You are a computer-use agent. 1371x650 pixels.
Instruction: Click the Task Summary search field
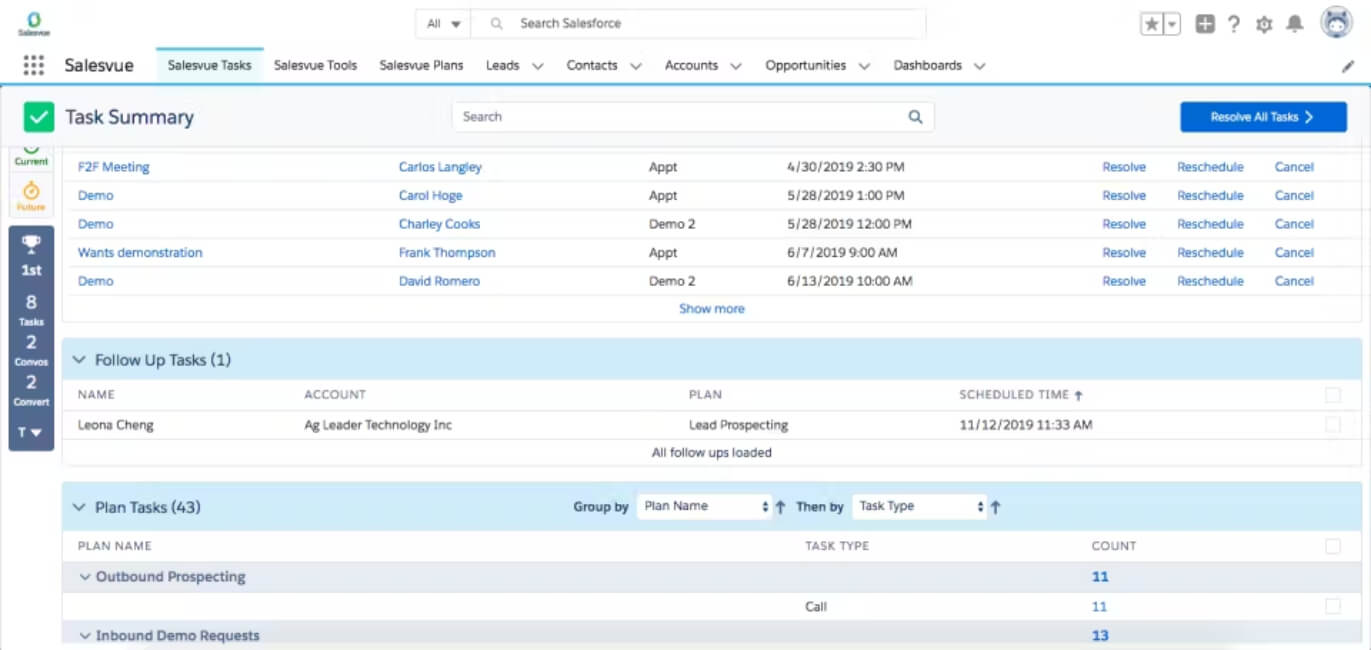tap(693, 117)
